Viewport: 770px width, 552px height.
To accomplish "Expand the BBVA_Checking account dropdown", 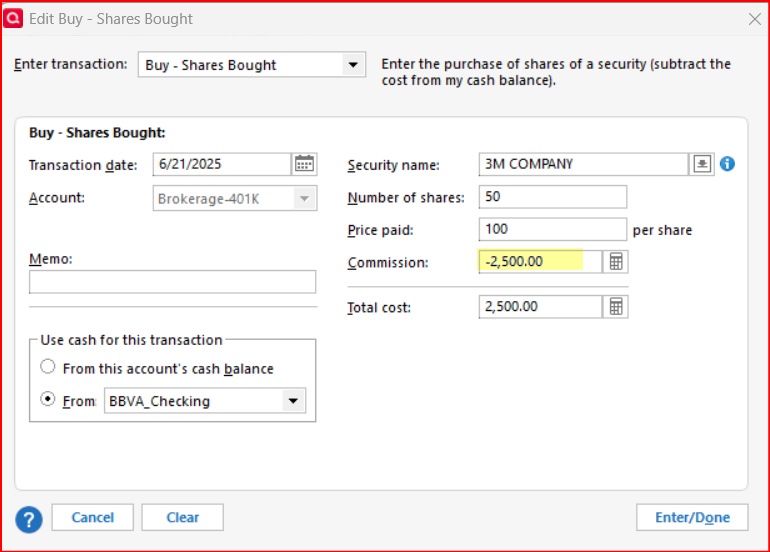I will click(293, 401).
